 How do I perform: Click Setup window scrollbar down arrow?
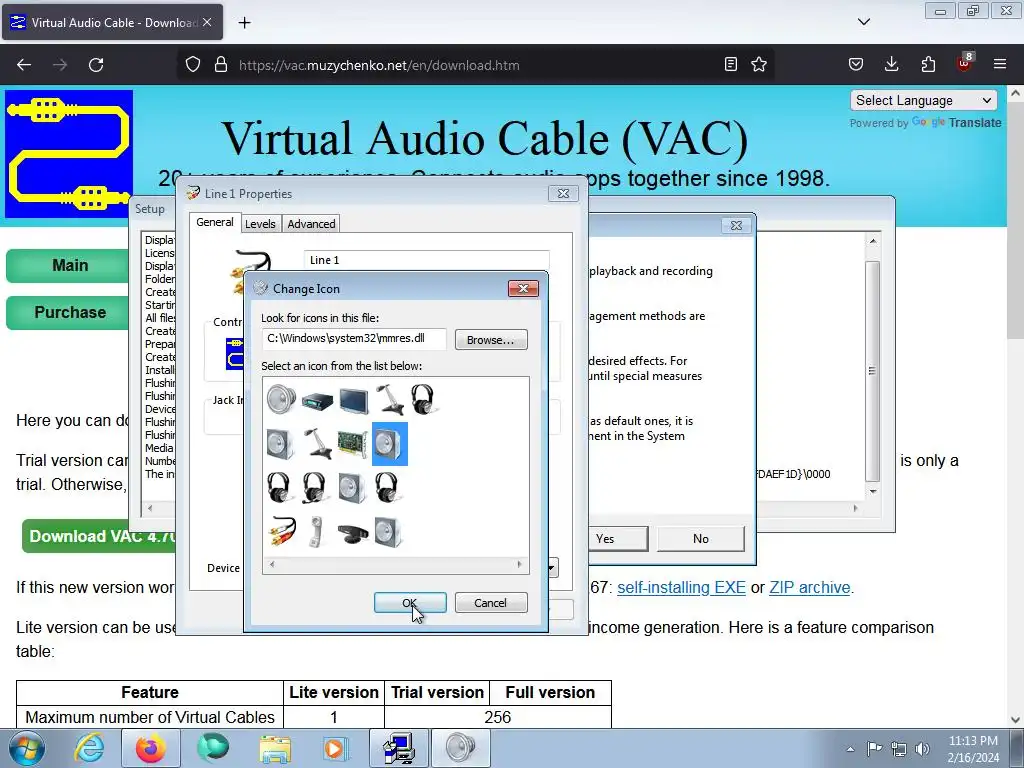872,491
